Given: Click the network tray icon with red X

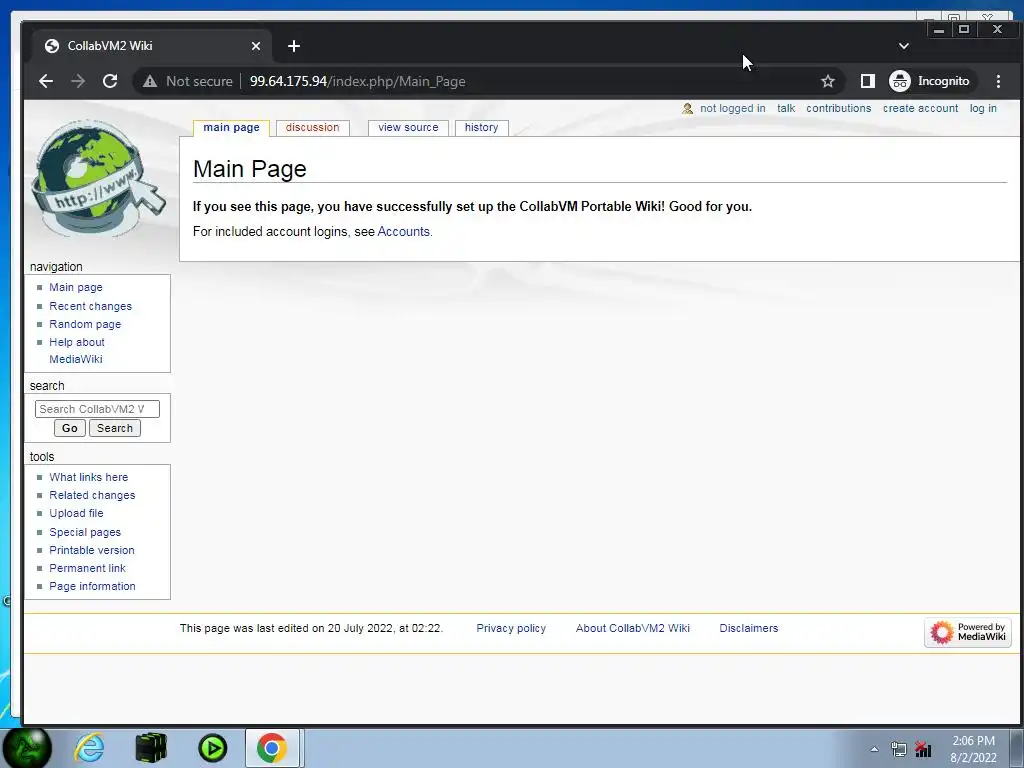Looking at the screenshot, I should 923,749.
